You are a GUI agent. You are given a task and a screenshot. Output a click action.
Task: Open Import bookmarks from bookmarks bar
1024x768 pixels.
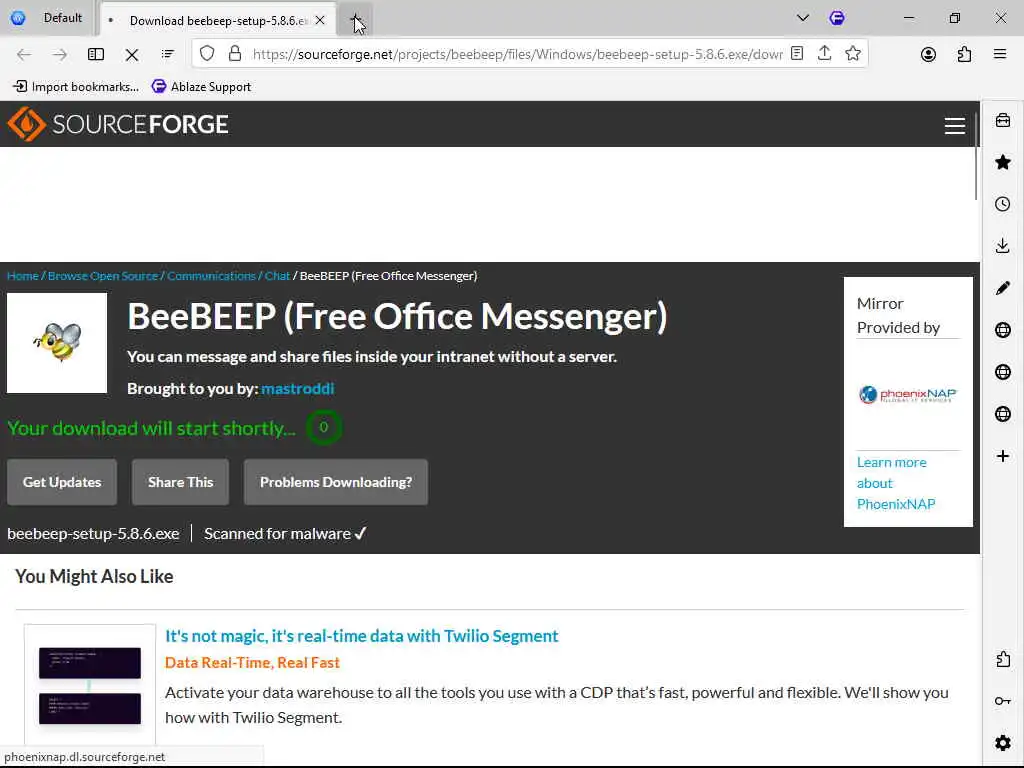[x=76, y=87]
